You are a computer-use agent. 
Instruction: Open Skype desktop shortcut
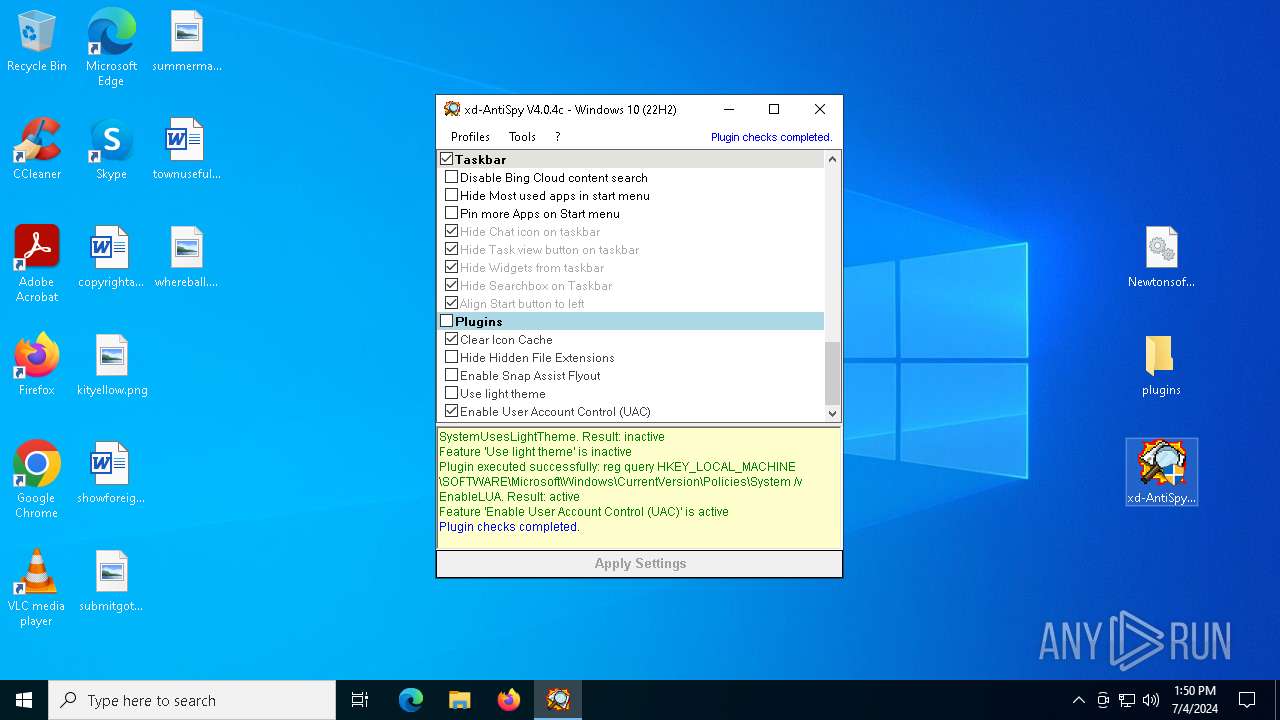pyautogui.click(x=111, y=150)
